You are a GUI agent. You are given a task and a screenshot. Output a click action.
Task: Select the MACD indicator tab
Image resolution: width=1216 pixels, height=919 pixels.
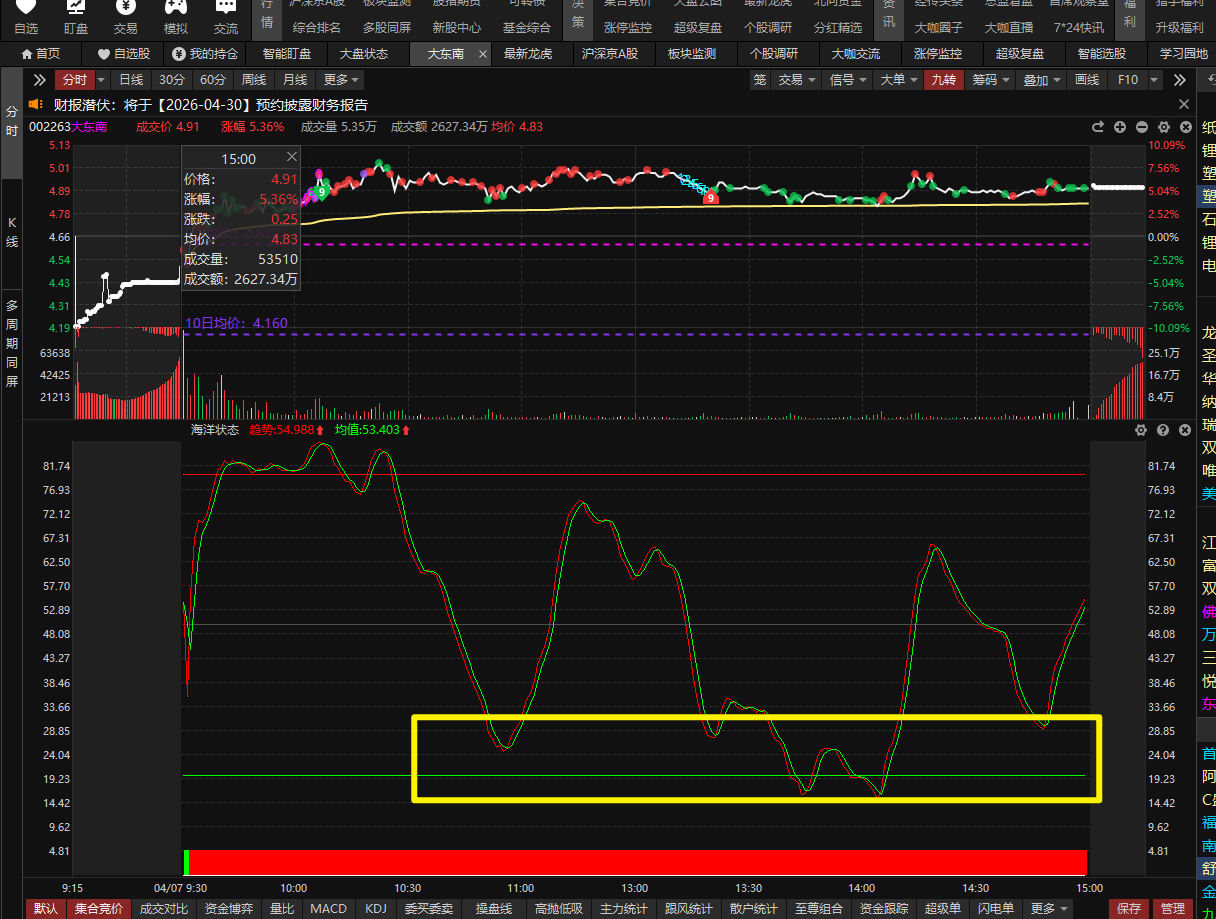tap(328, 909)
